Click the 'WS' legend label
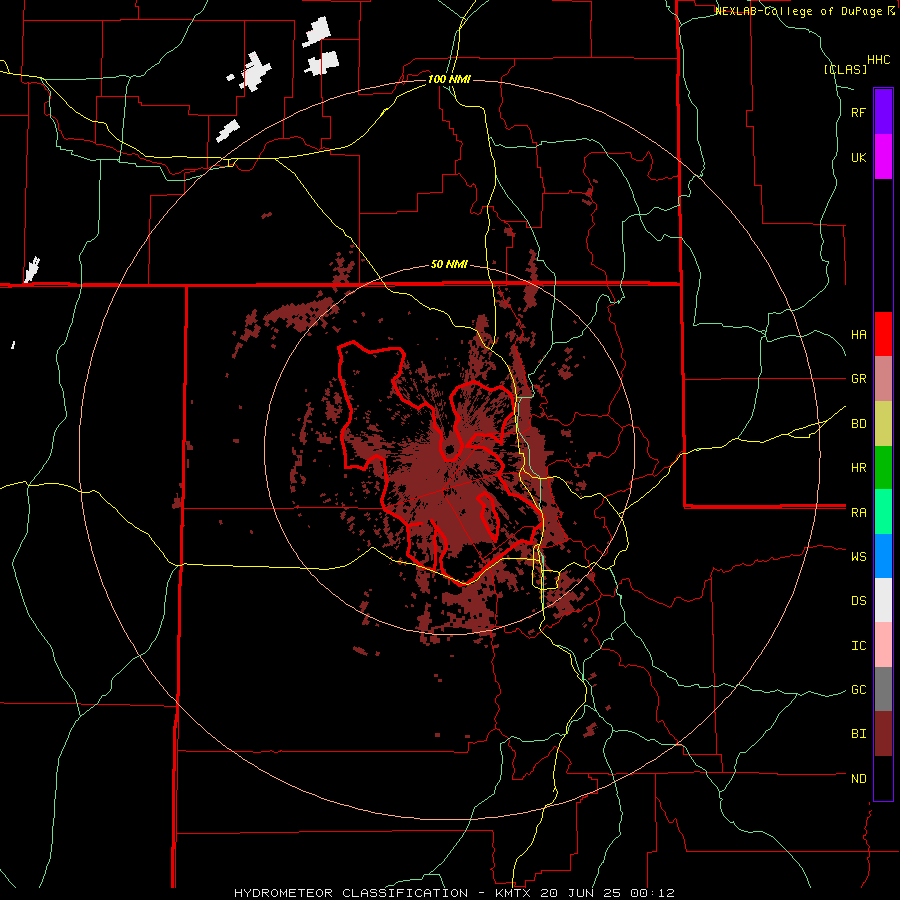The image size is (900, 900). (x=858, y=556)
